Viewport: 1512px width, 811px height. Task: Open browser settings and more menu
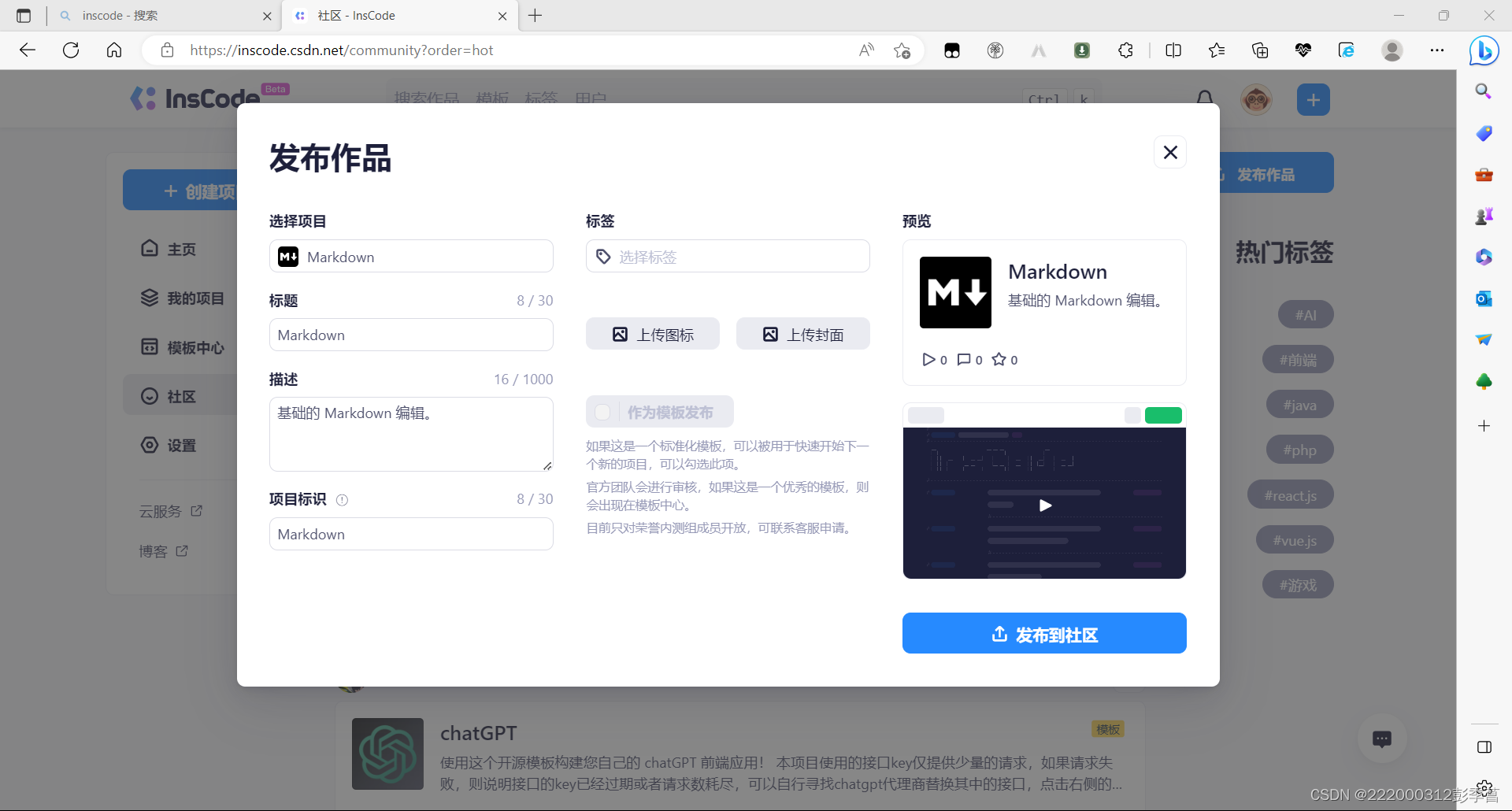1437,50
